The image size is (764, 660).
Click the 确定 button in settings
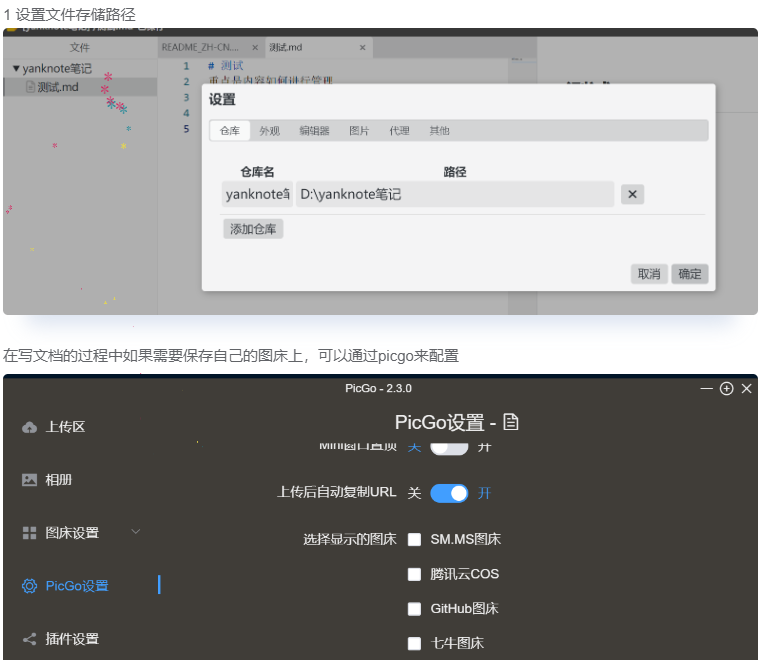point(689,274)
